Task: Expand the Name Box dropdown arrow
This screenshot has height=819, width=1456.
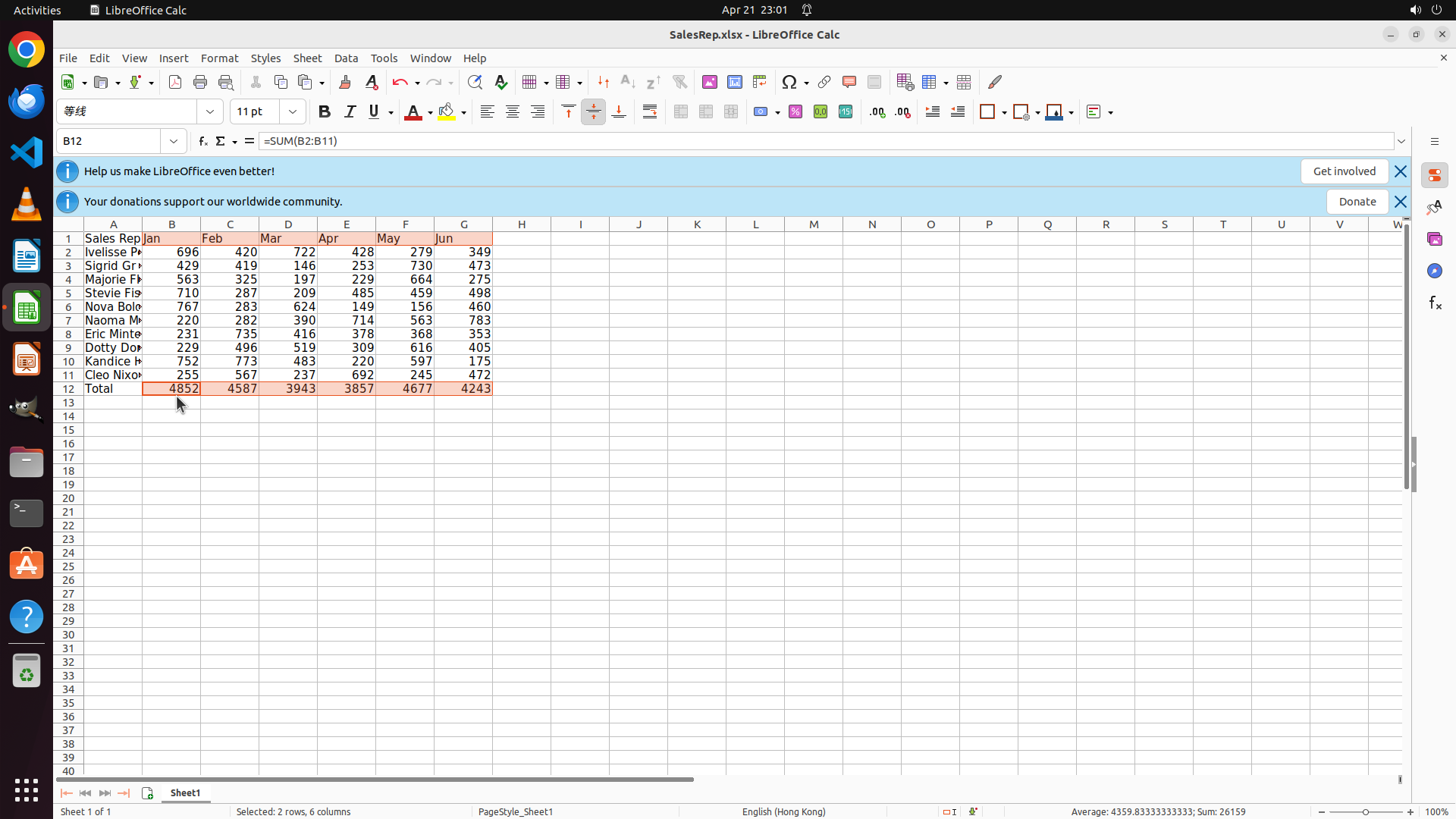Action: pos(174,141)
